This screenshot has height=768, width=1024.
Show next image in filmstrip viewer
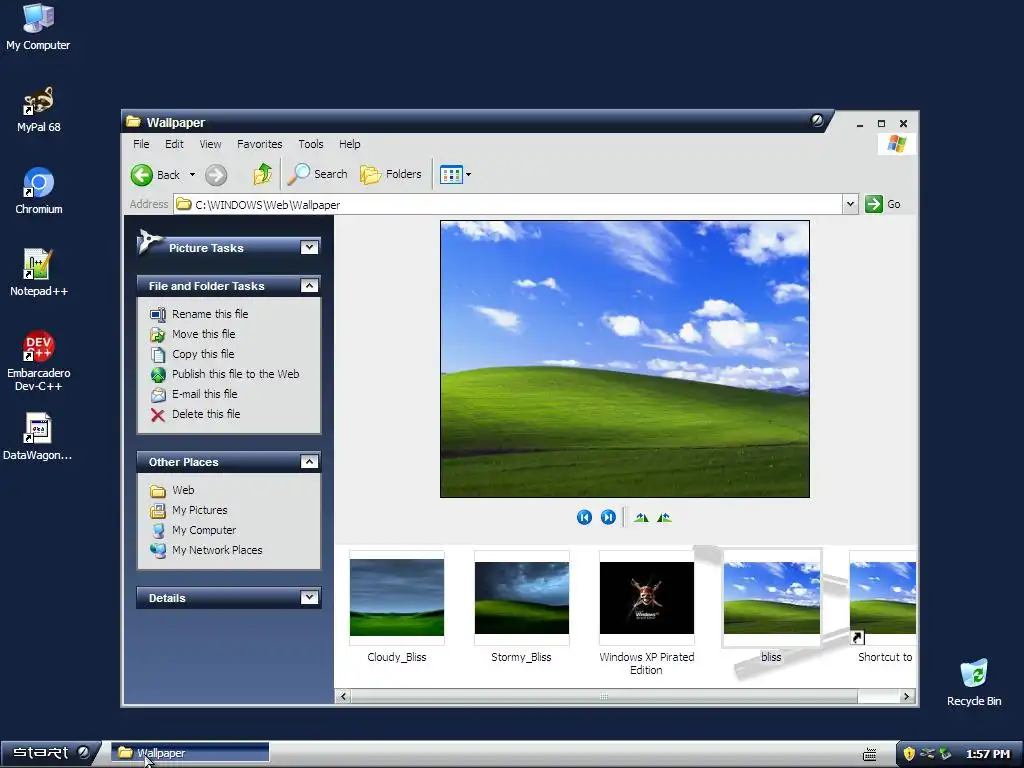pos(608,517)
